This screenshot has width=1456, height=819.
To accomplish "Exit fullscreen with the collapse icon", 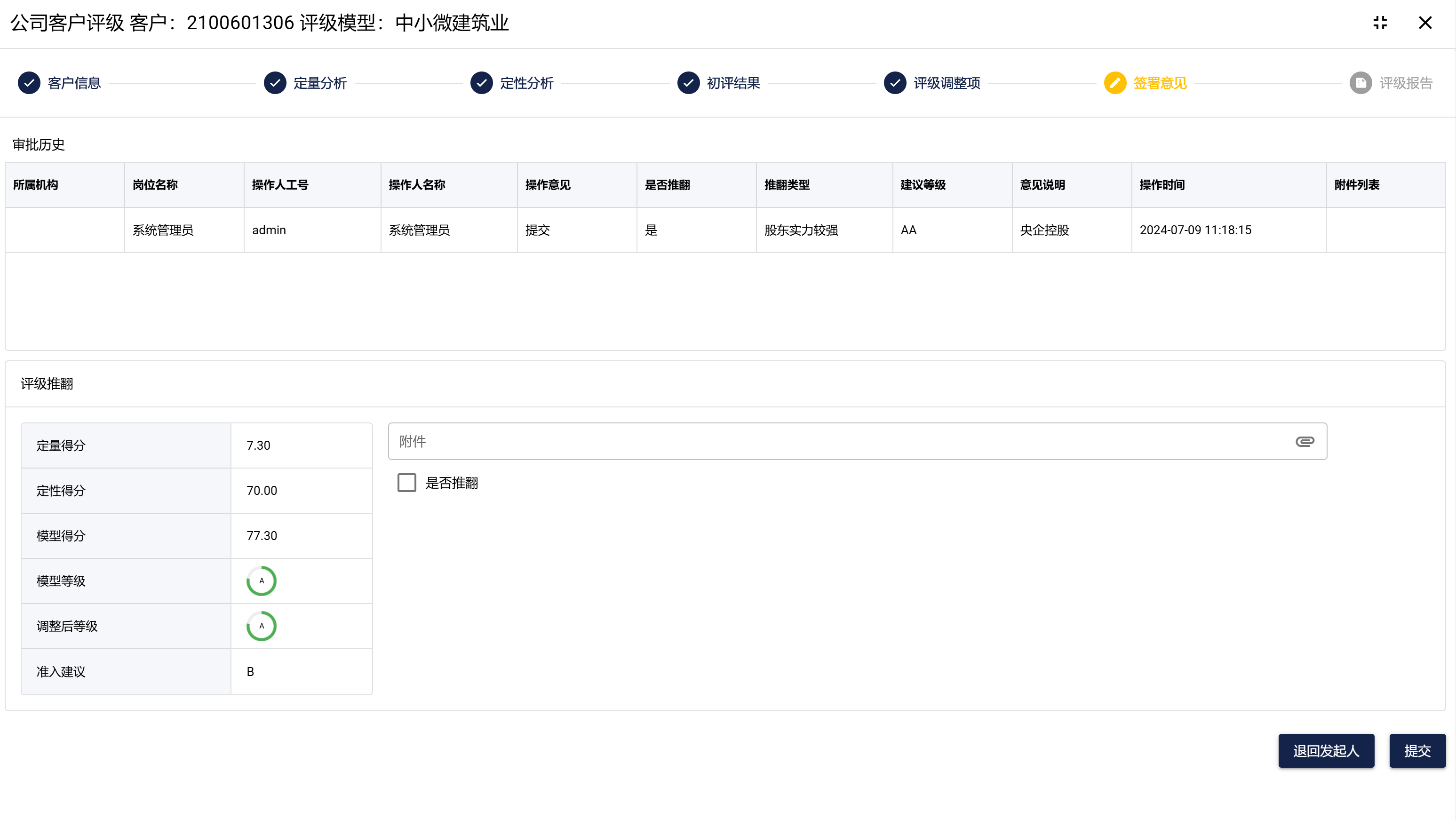I will [x=1380, y=23].
